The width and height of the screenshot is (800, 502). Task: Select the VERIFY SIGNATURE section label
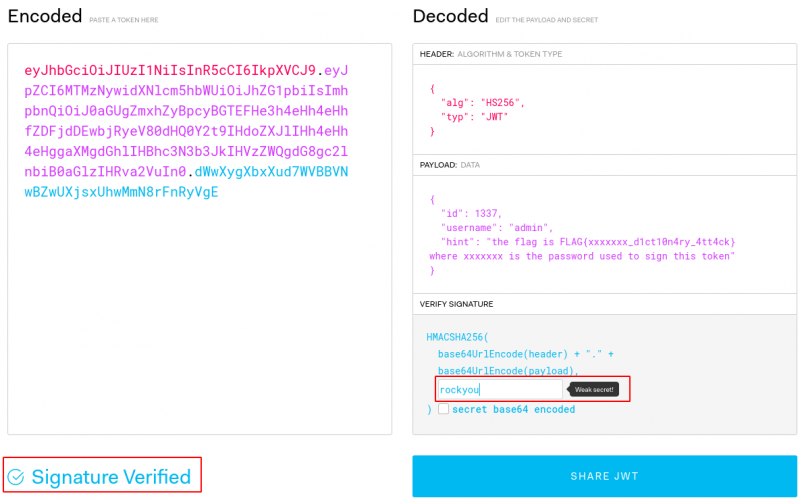point(463,304)
